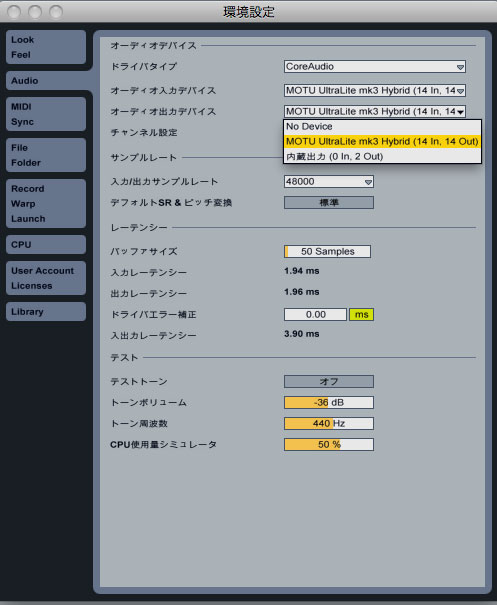The image size is (497, 605).
Task: Pick MOTU UltraLite mk3 Hybrid in list
Action: [x=382, y=142]
